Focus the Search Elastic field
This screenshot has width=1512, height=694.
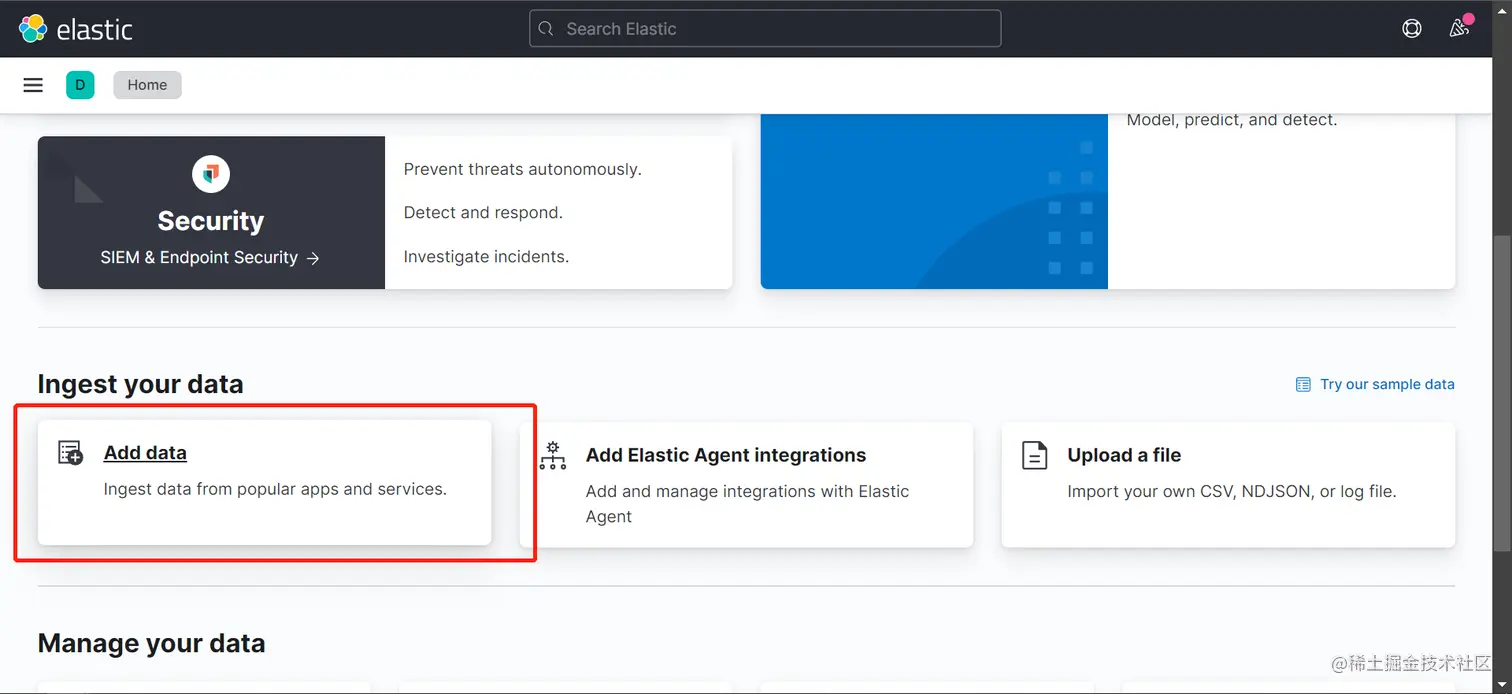[765, 29]
